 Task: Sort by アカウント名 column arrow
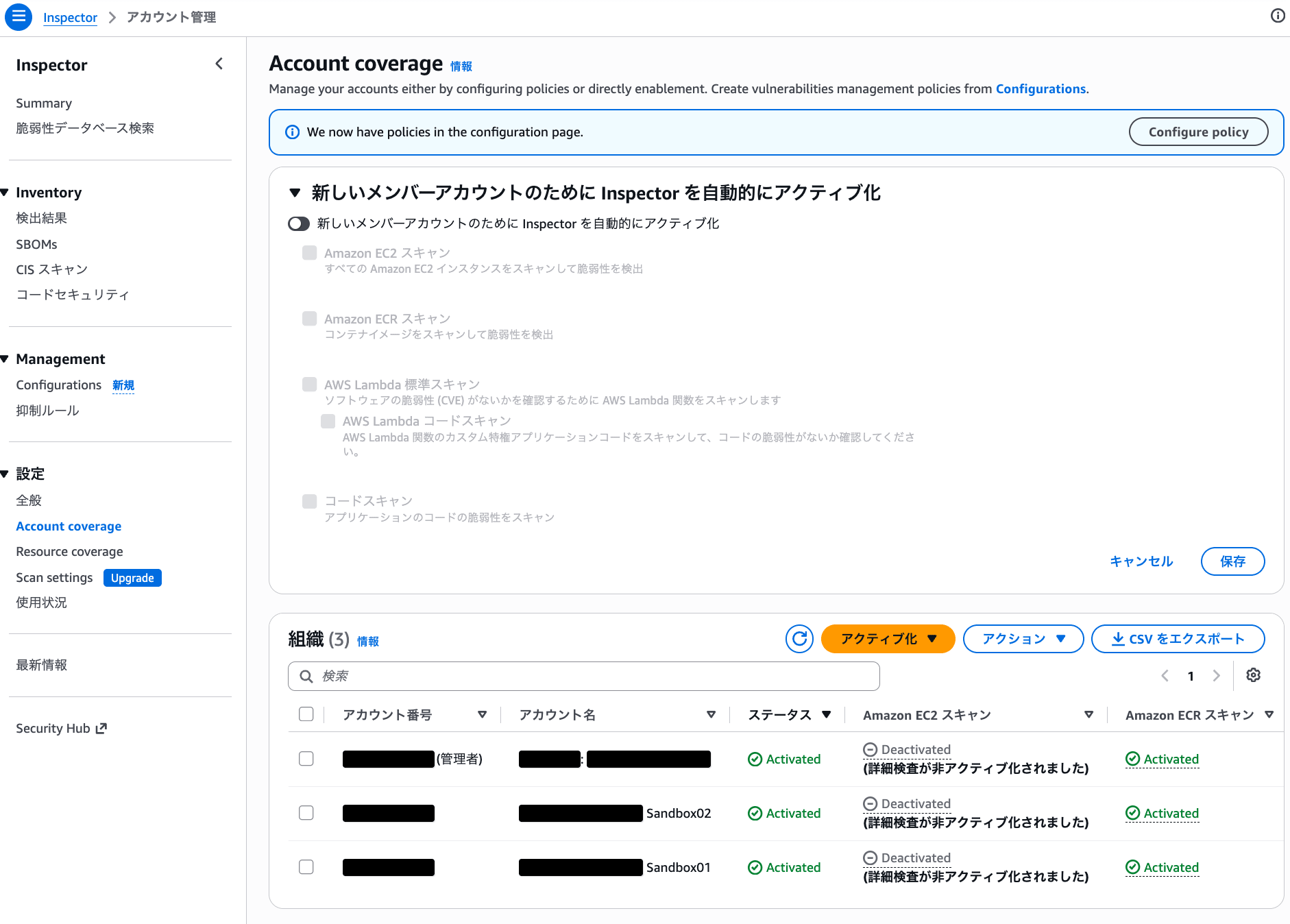(711, 715)
